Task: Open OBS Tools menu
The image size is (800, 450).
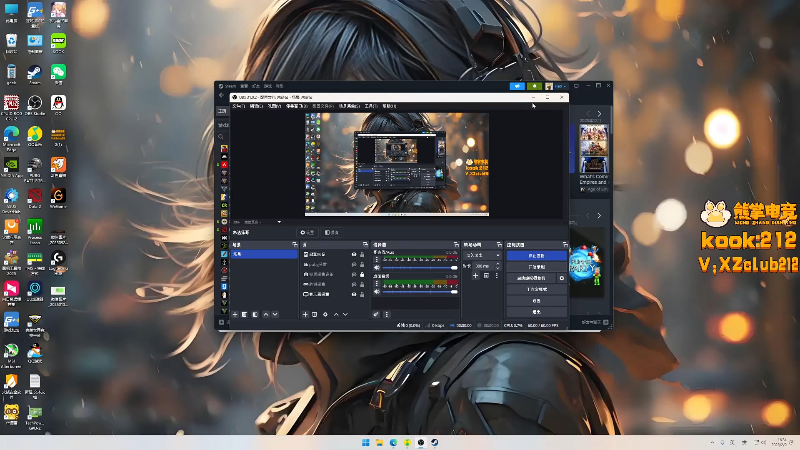Action: 371,106
